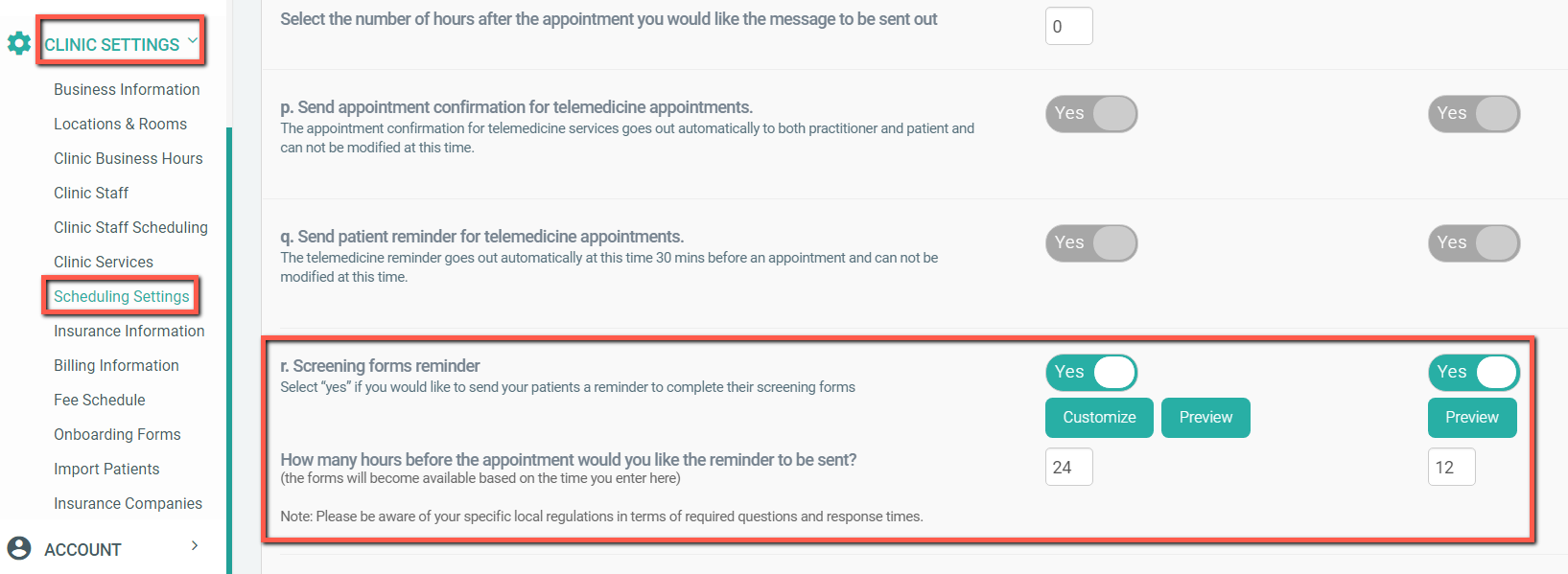Click the Account person icon

19,548
